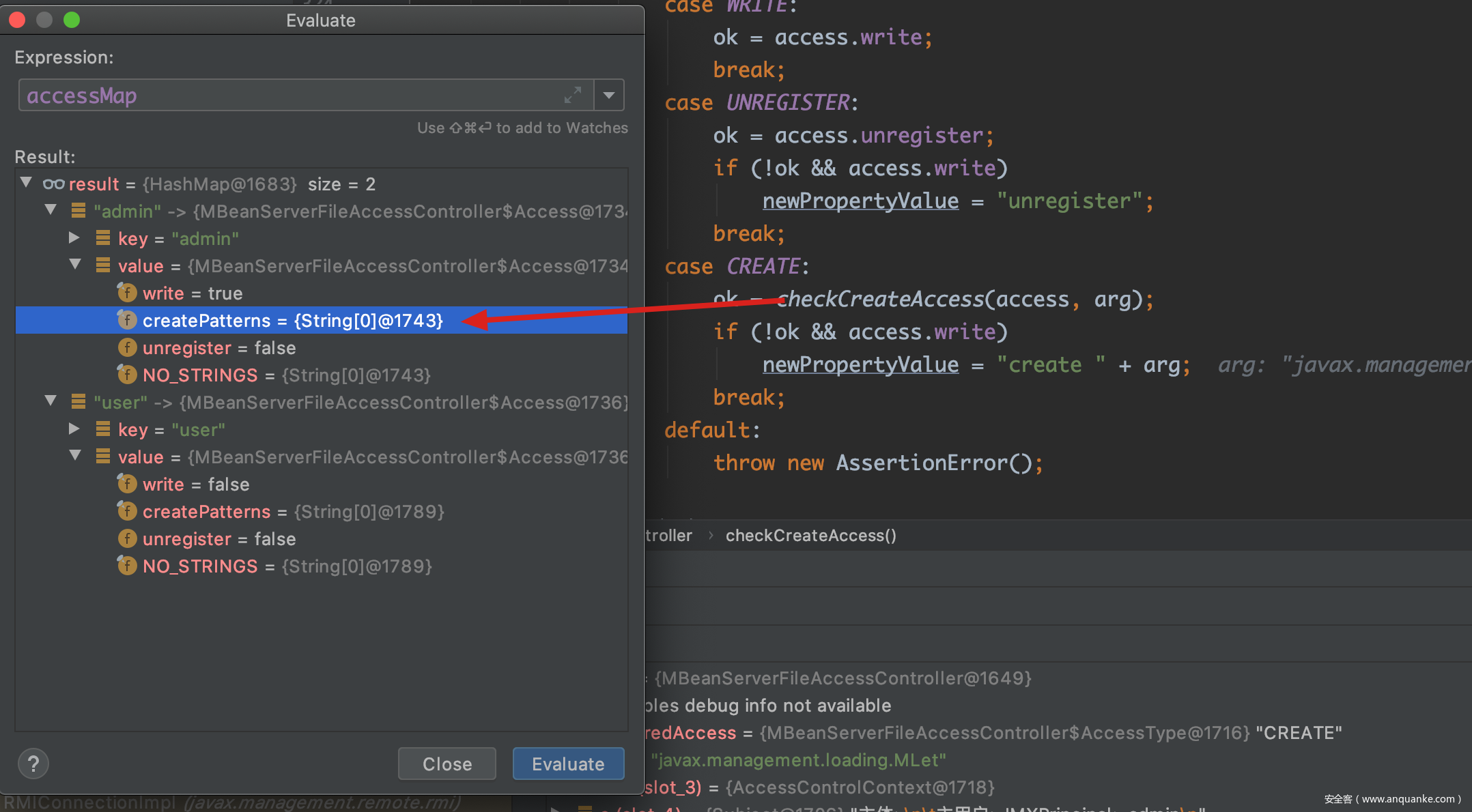Collapse the "admin" map entry
The height and width of the screenshot is (812, 1472).
[x=51, y=210]
